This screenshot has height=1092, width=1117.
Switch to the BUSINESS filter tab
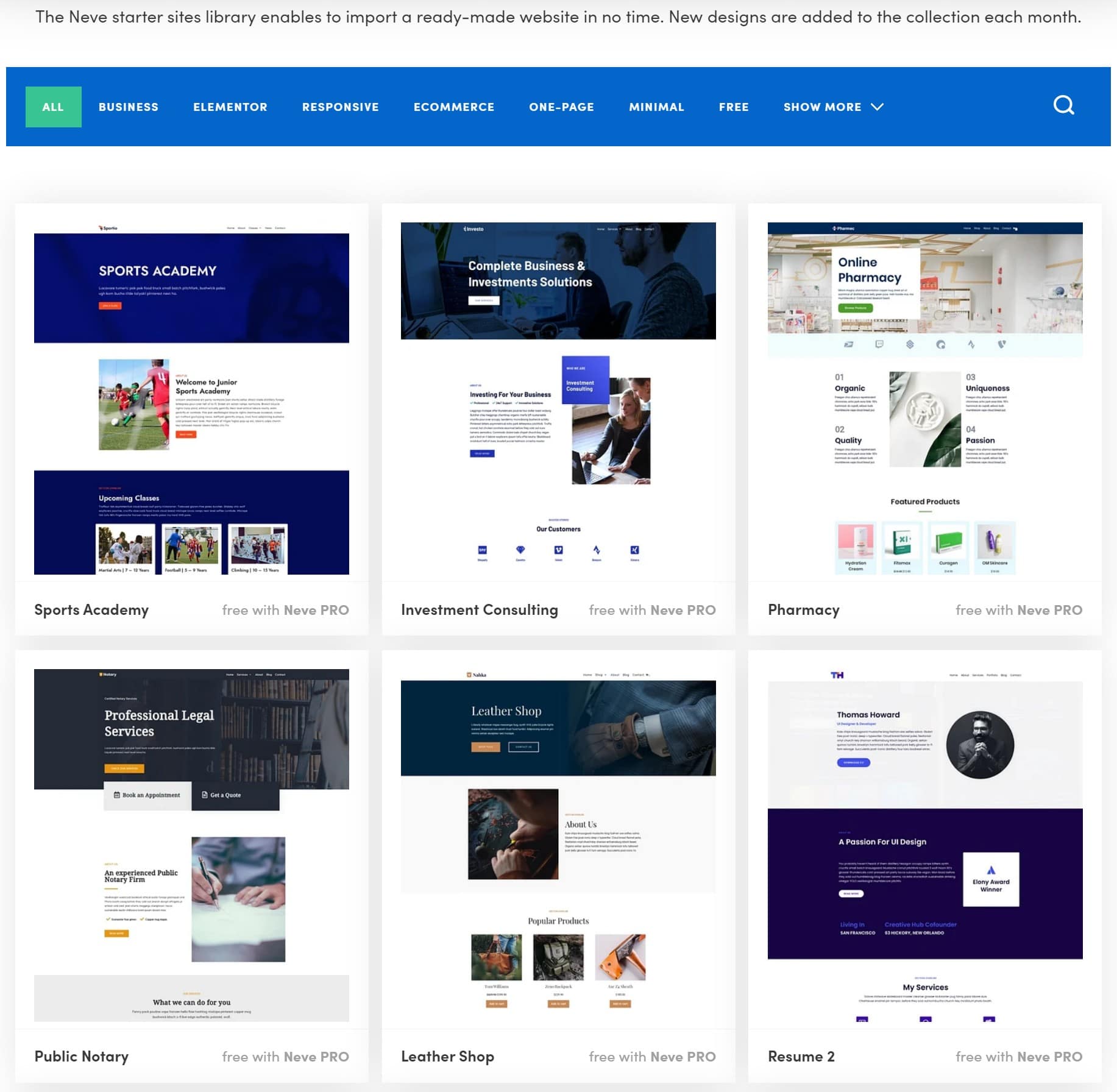(128, 107)
